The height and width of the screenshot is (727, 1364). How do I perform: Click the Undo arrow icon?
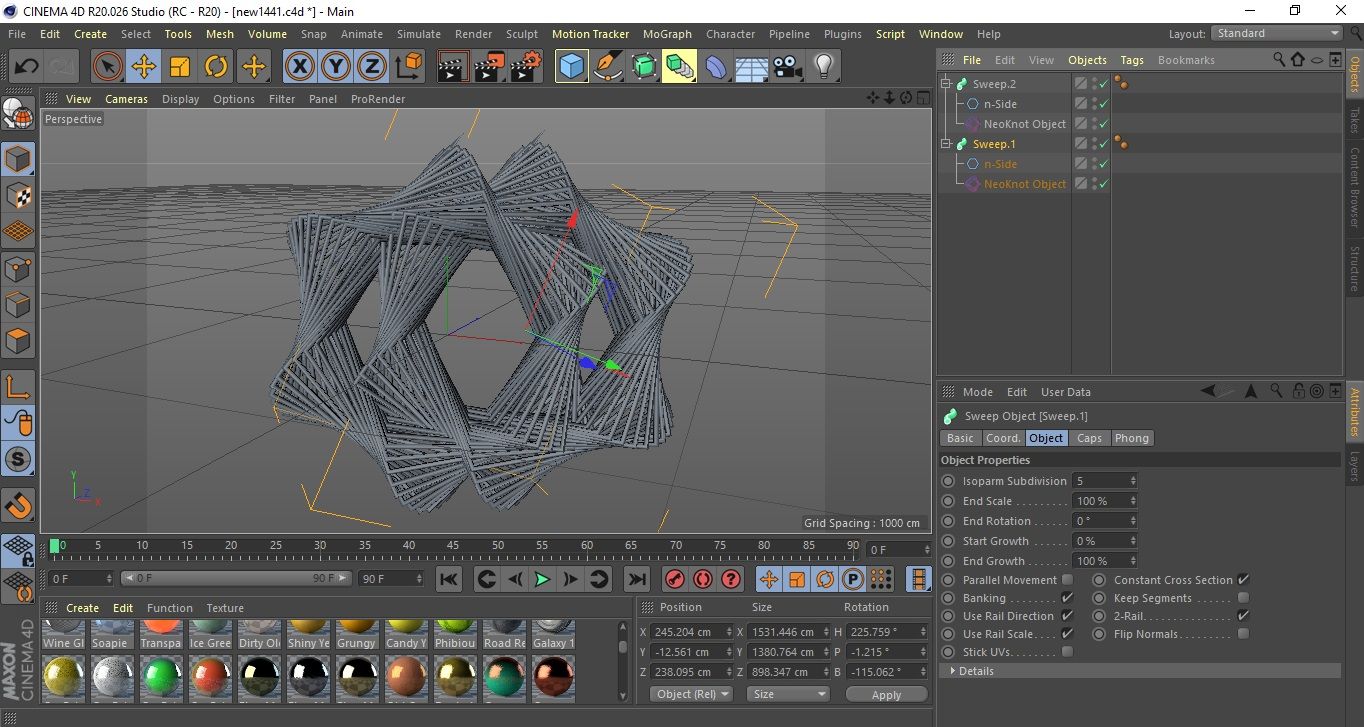tap(27, 67)
